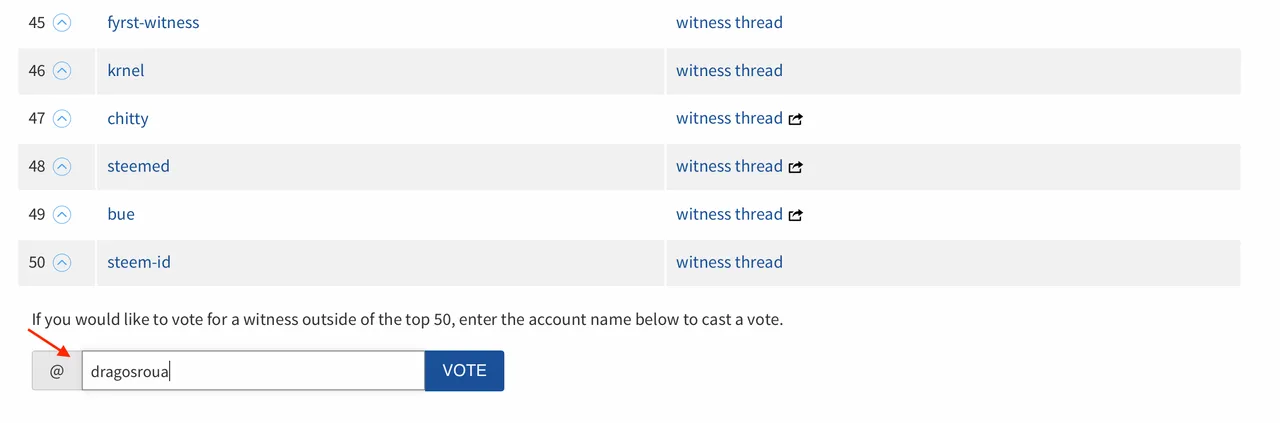Screen dimensions: 1280x423
Task: Open steem-id account link
Action: tap(139, 262)
